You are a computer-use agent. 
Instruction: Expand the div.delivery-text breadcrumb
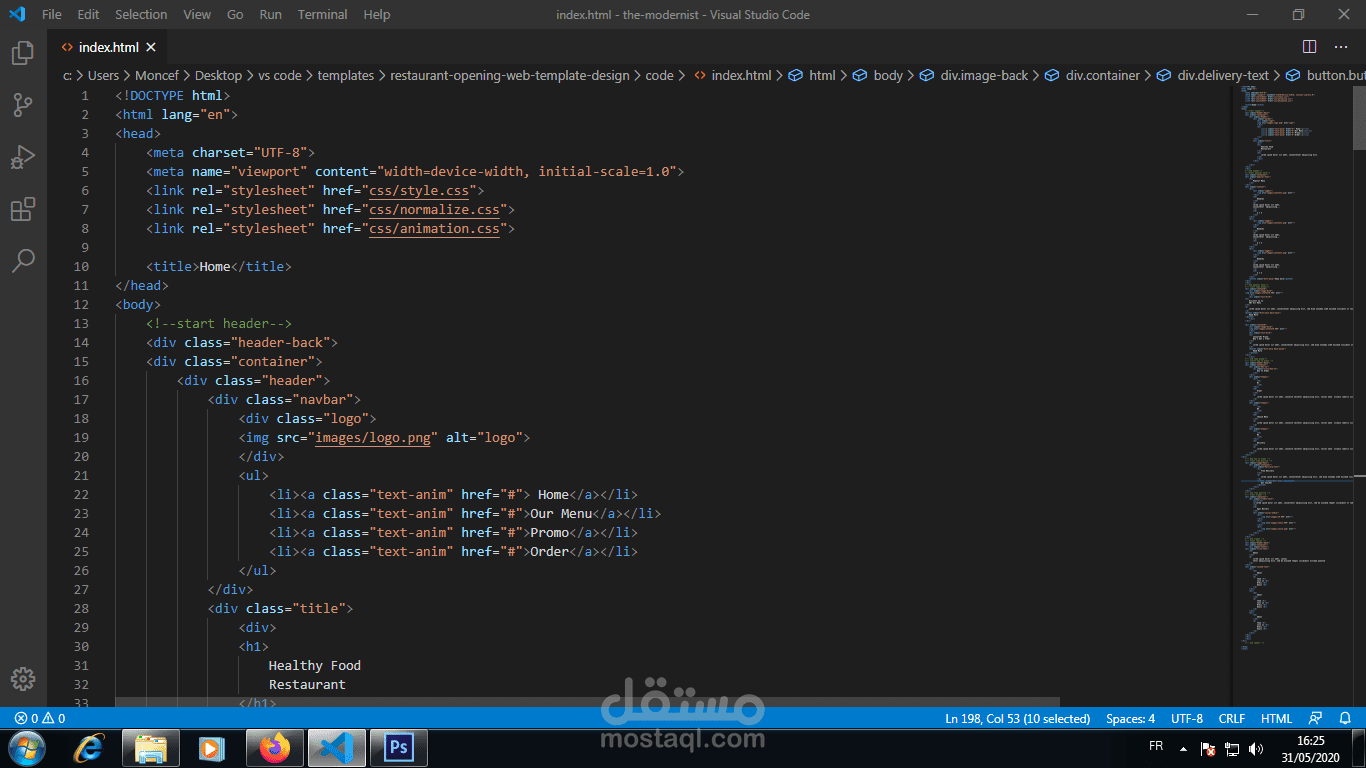(x=1212, y=75)
